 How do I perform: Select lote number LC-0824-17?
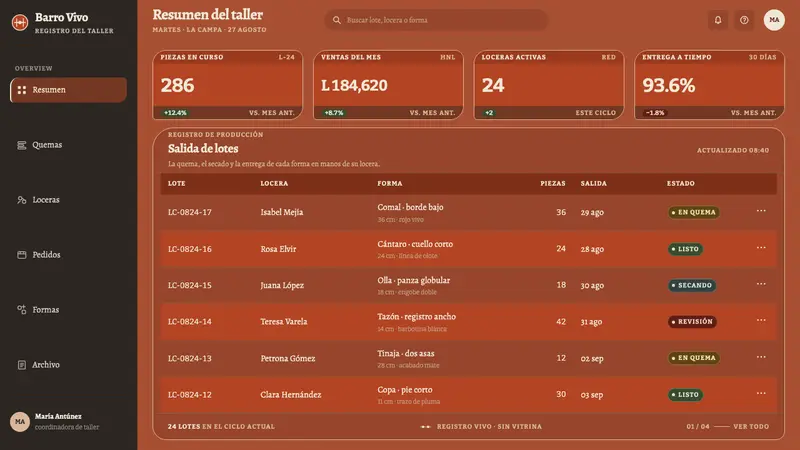pos(189,212)
